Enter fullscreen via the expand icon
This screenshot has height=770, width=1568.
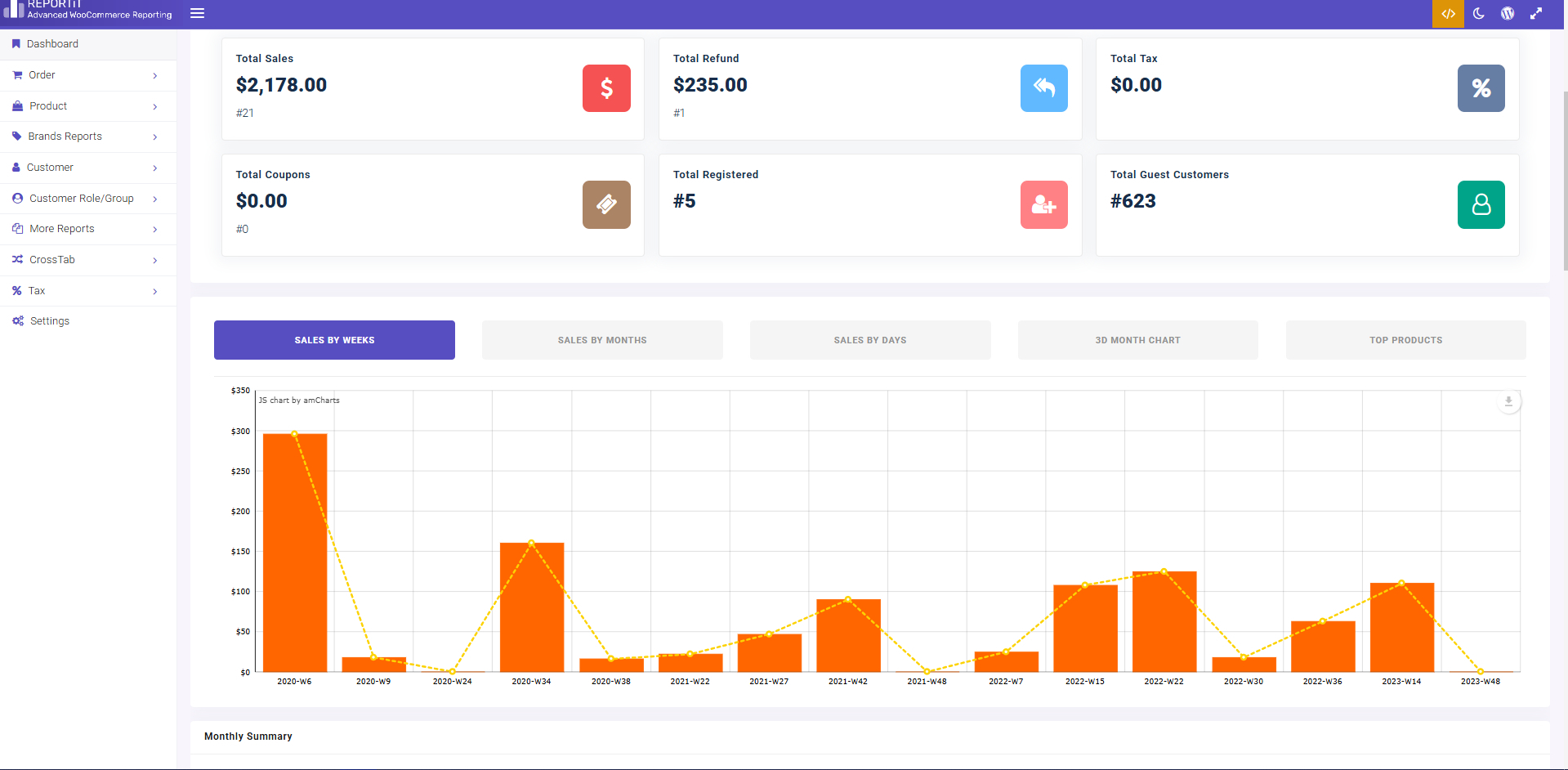pos(1535,13)
